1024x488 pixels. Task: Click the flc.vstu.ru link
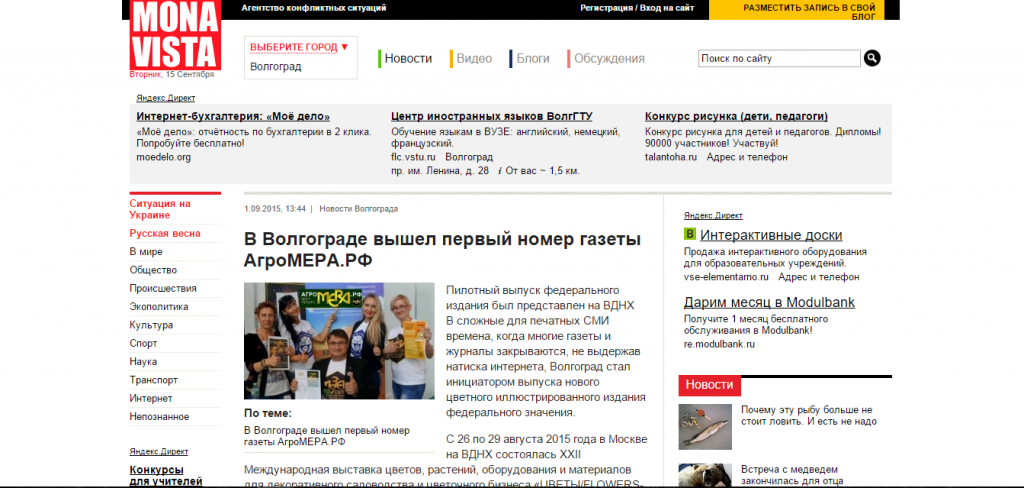pyautogui.click(x=413, y=157)
